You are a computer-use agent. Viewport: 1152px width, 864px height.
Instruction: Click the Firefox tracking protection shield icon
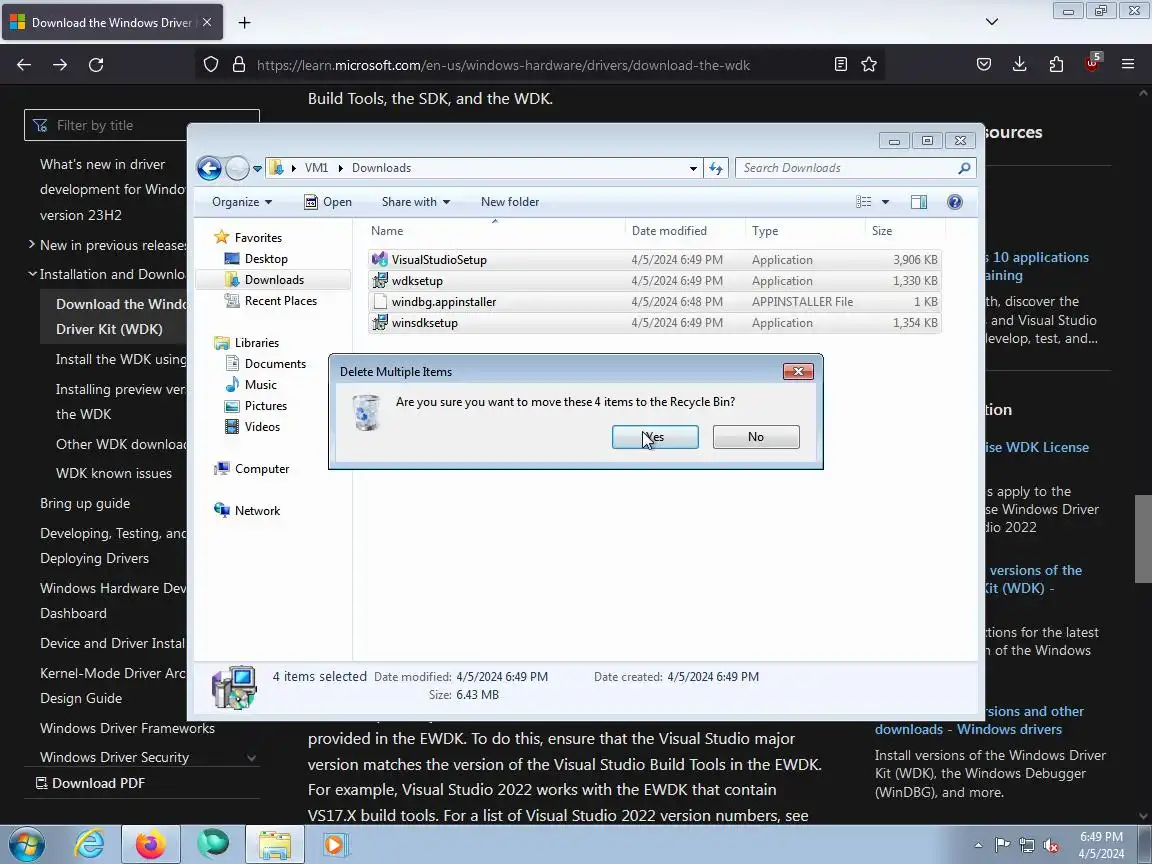coord(211,65)
